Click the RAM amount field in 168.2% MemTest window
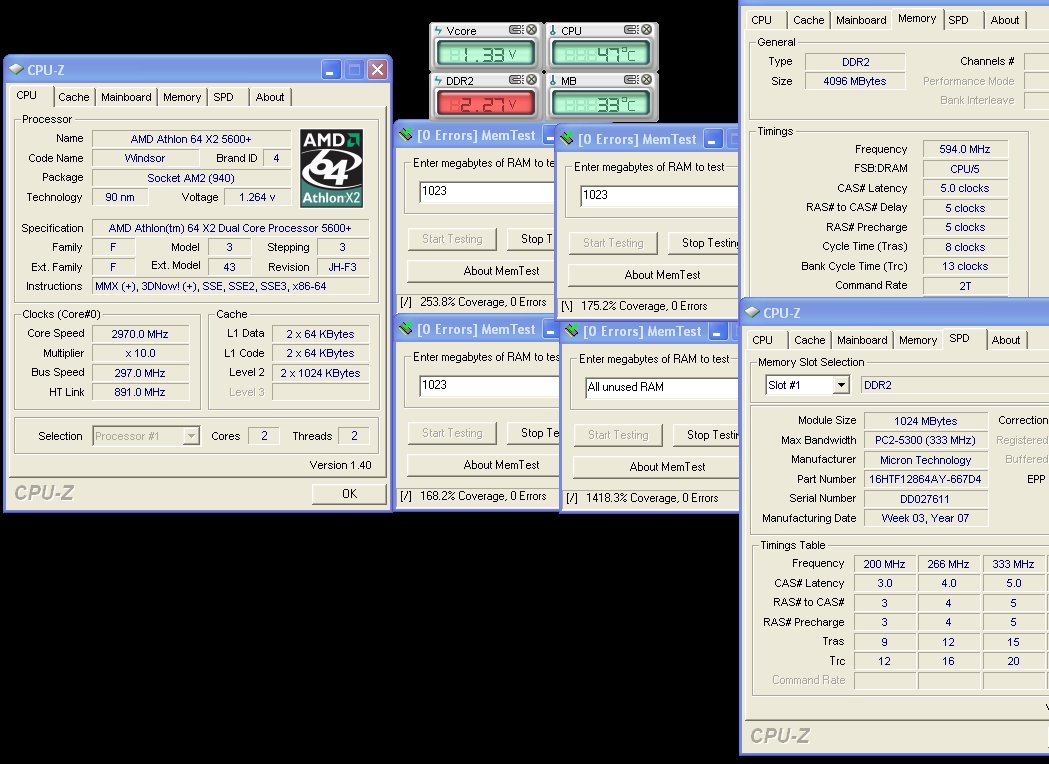 (x=488, y=385)
